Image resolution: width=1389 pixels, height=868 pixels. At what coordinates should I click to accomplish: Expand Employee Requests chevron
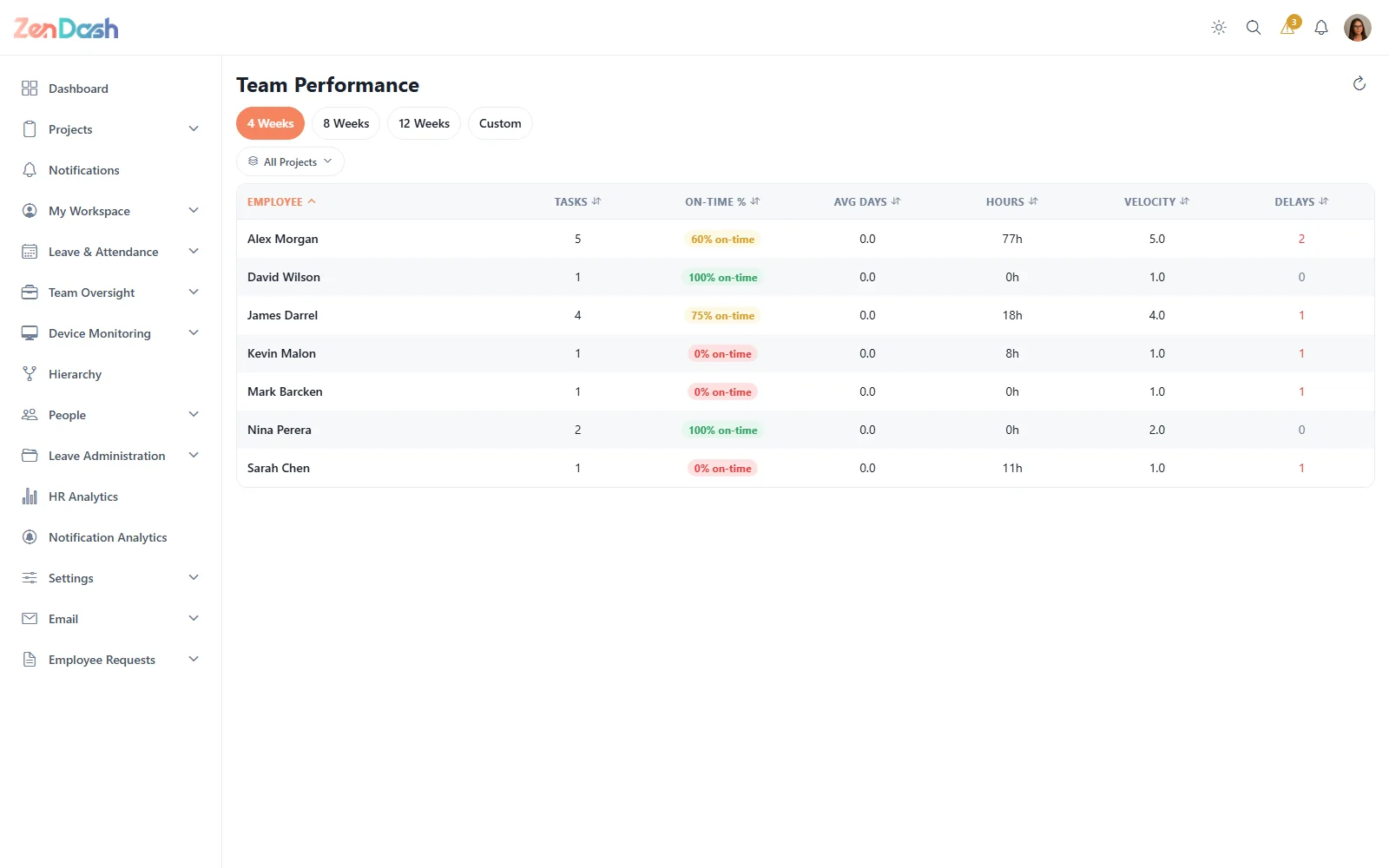pos(194,660)
